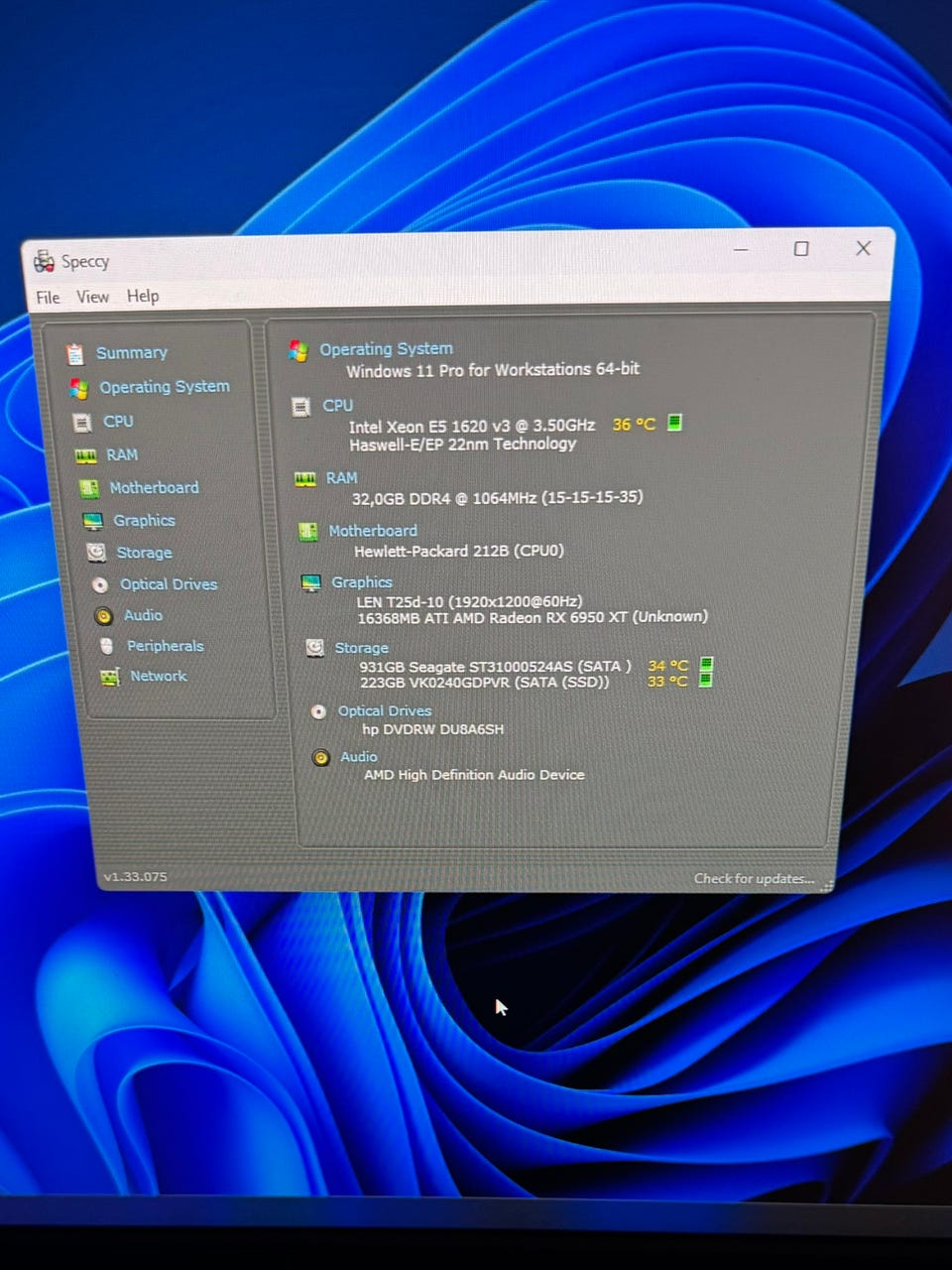Click the Peripherals mouse icon in sidebar
952x1270 pixels.
click(107, 646)
